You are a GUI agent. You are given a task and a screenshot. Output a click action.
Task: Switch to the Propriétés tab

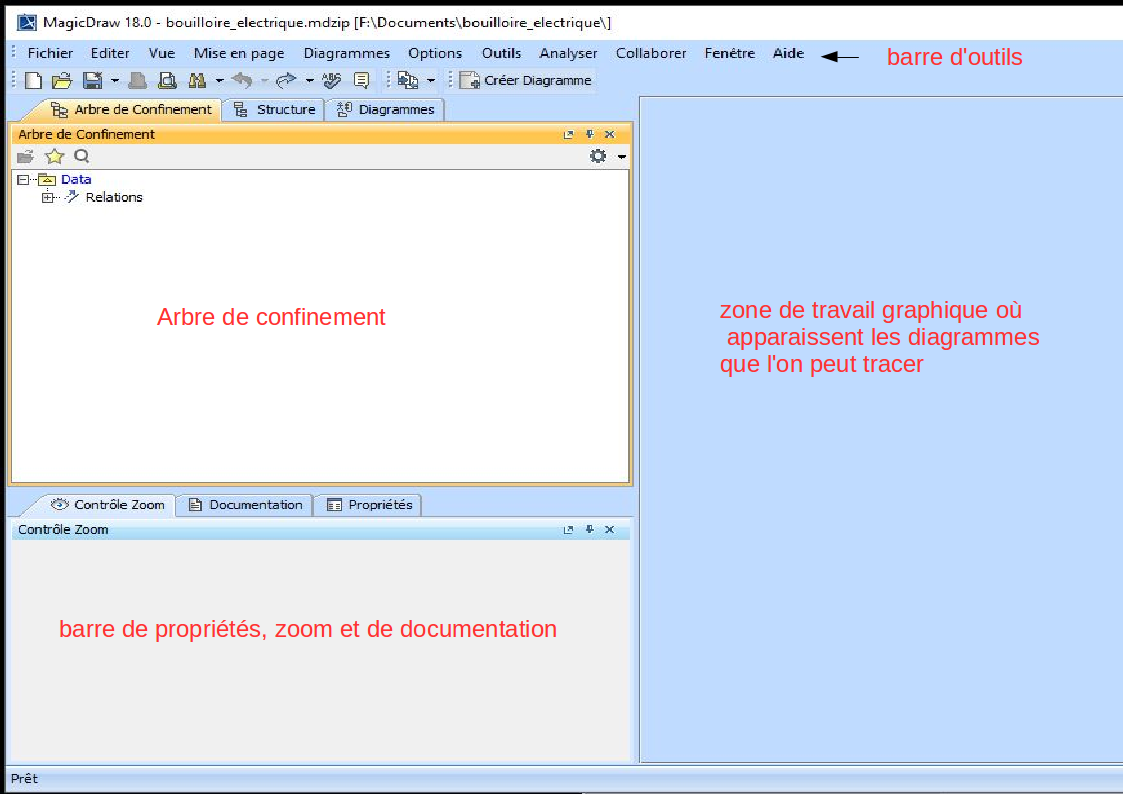pos(368,505)
